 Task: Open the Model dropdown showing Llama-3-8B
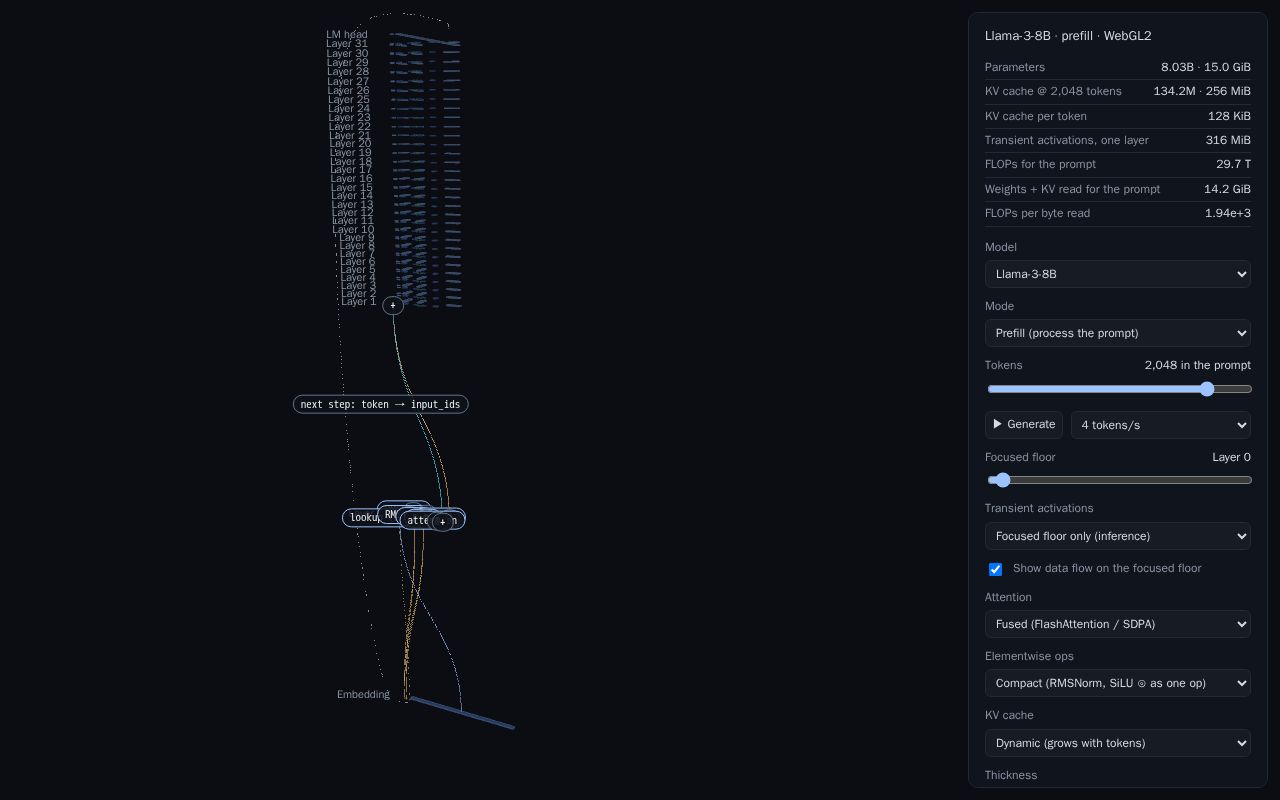point(1118,274)
